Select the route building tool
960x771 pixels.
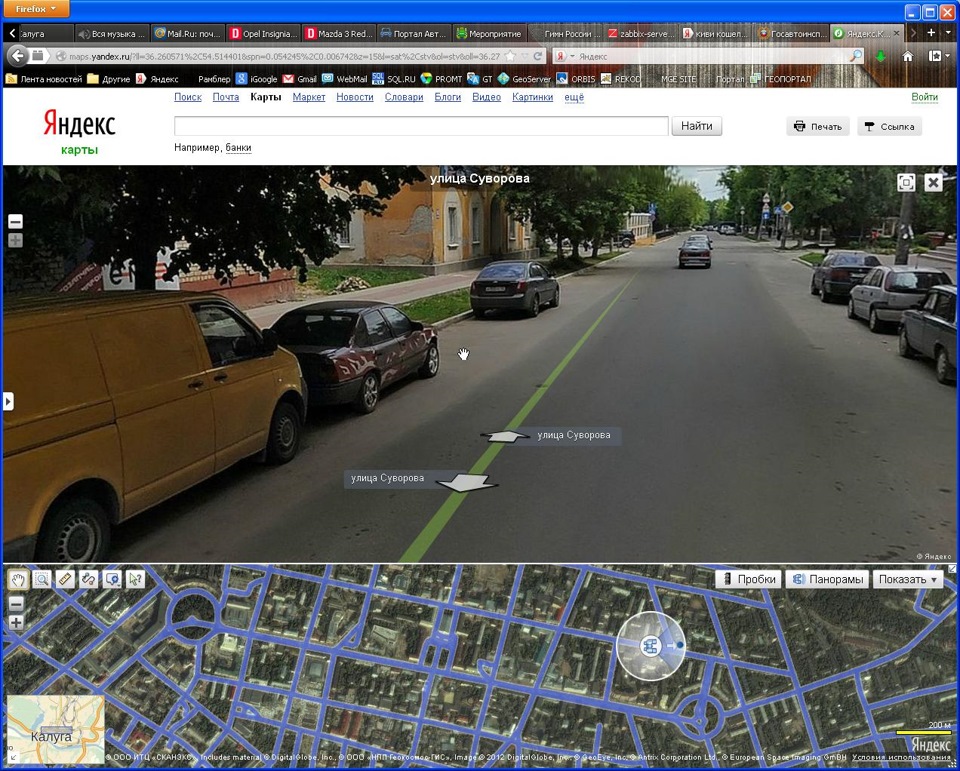(88, 579)
